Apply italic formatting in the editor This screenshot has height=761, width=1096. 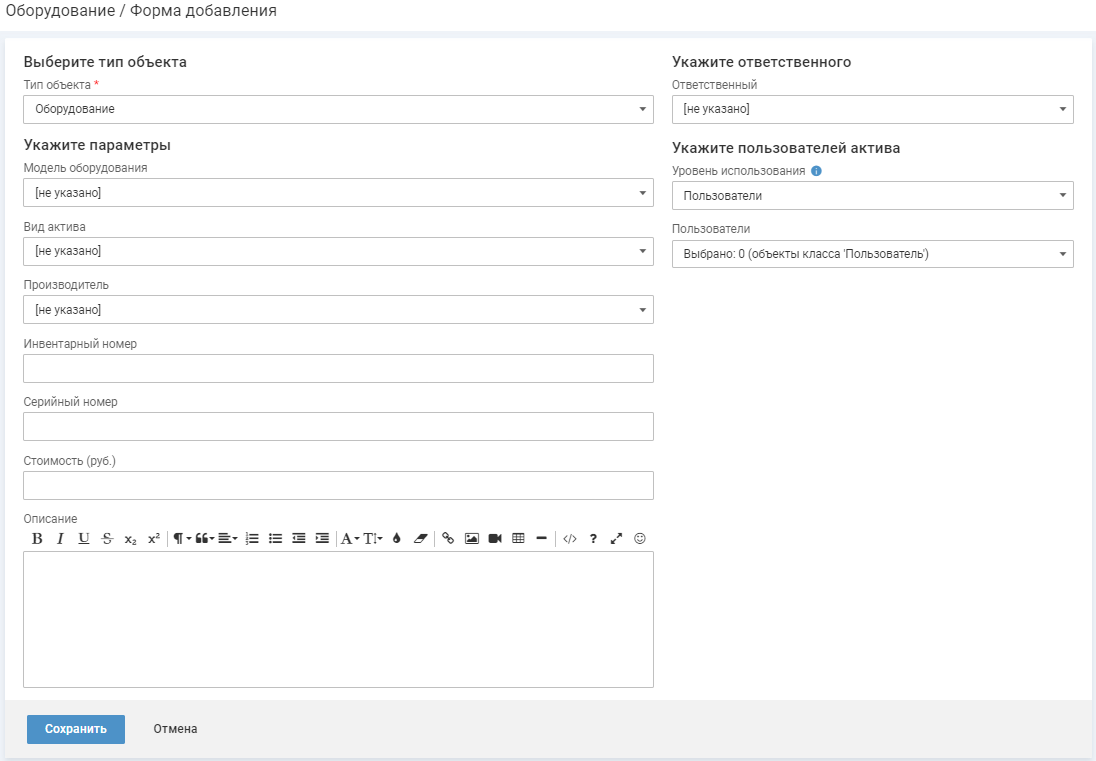[60, 538]
